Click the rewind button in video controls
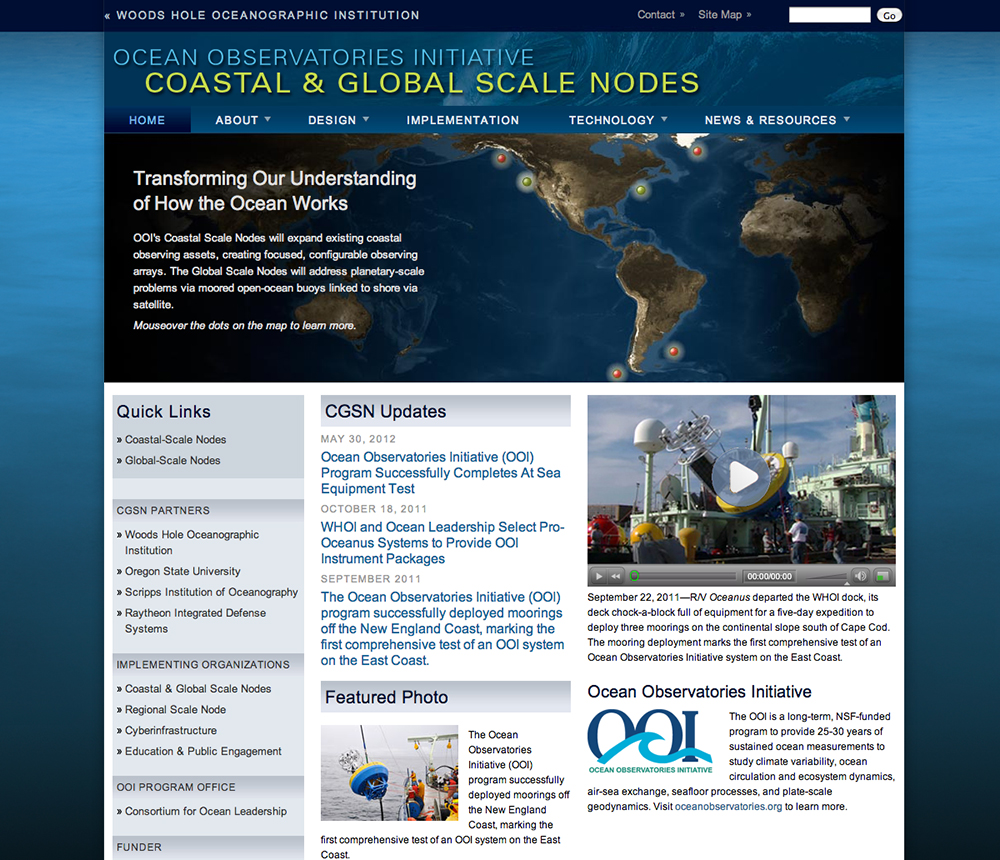The height and width of the screenshot is (860, 1000). (615, 576)
